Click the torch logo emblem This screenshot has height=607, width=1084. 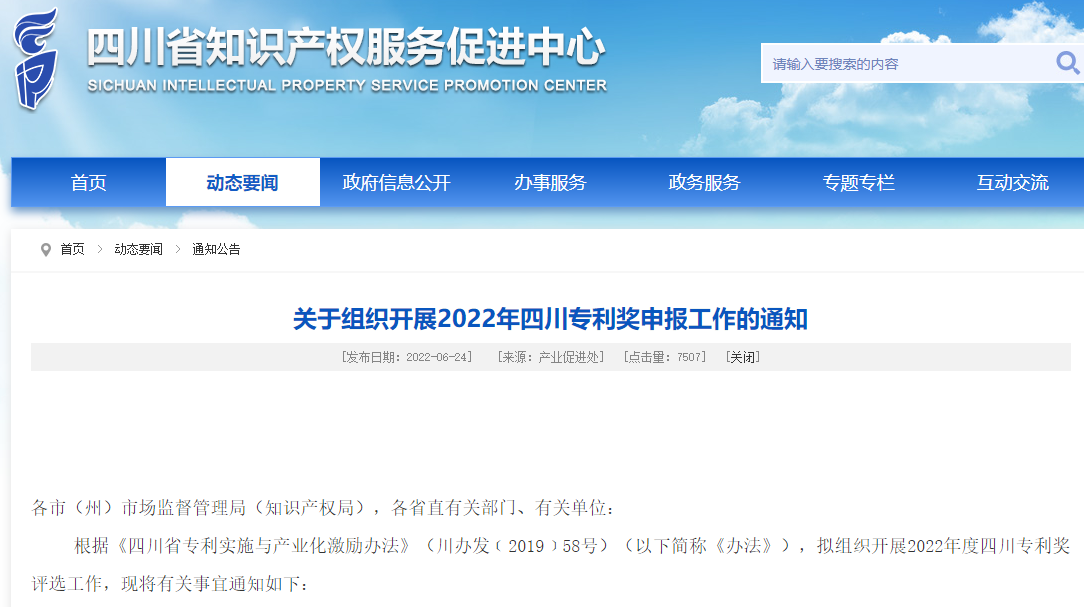37,60
